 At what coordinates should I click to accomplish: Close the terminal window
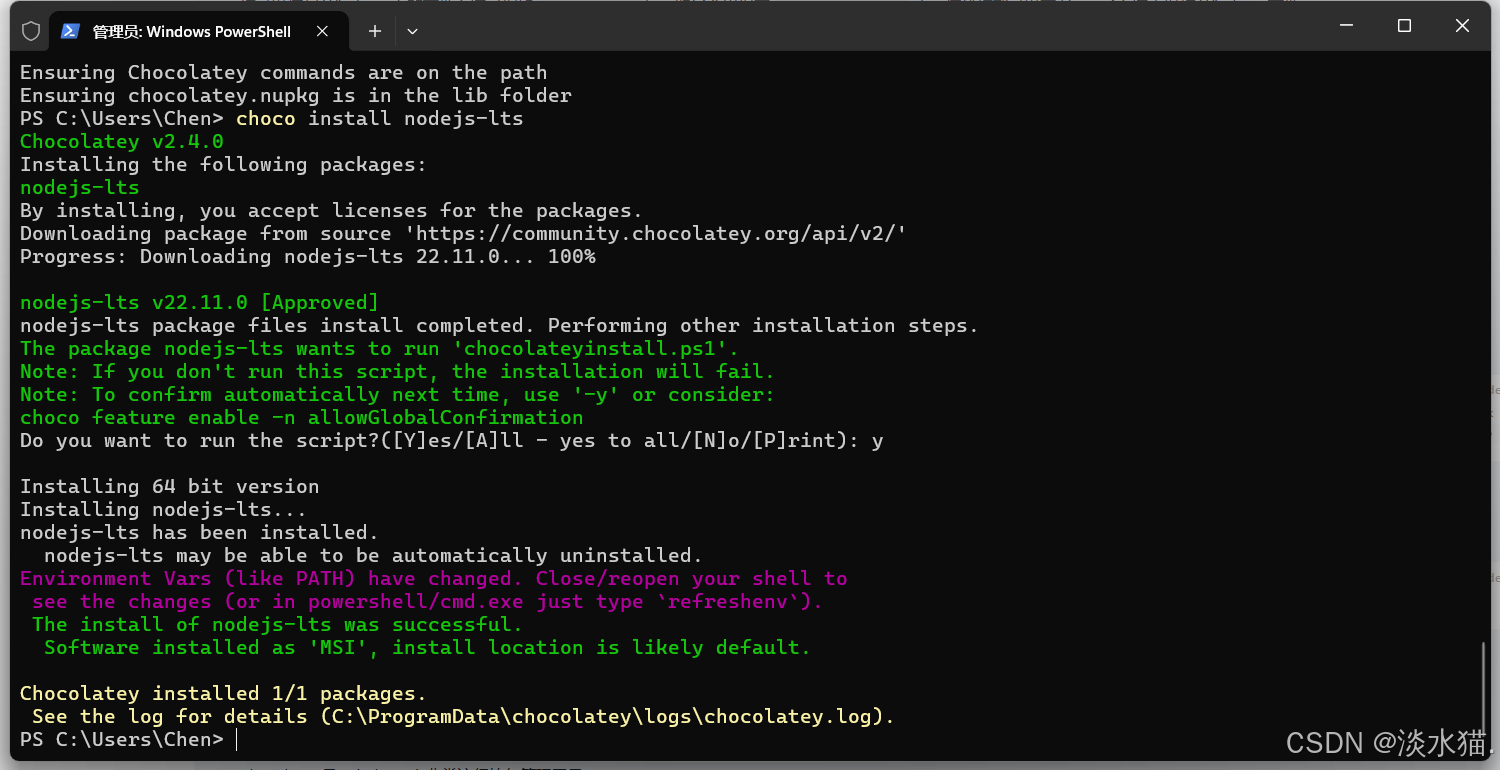[x=1462, y=26]
